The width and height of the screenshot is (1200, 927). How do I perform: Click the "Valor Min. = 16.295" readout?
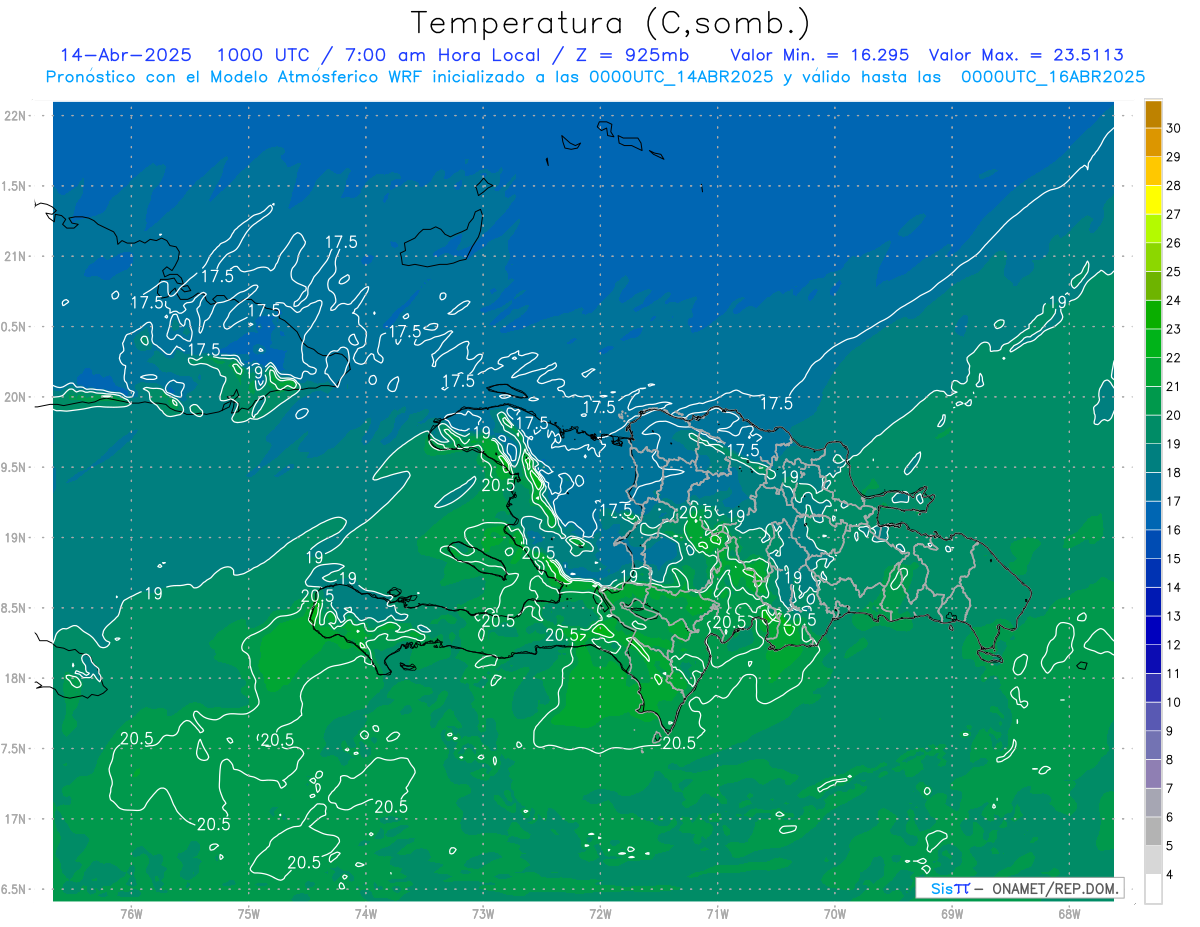click(822, 55)
